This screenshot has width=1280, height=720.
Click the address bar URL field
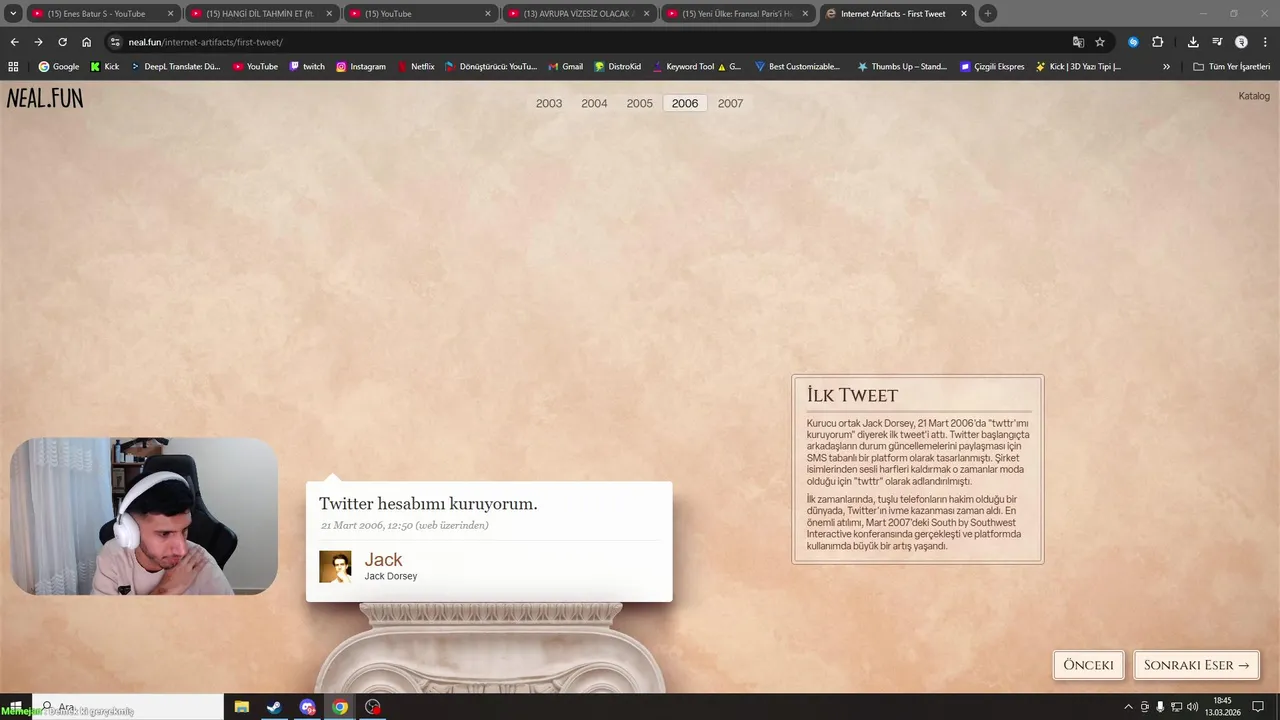point(590,42)
